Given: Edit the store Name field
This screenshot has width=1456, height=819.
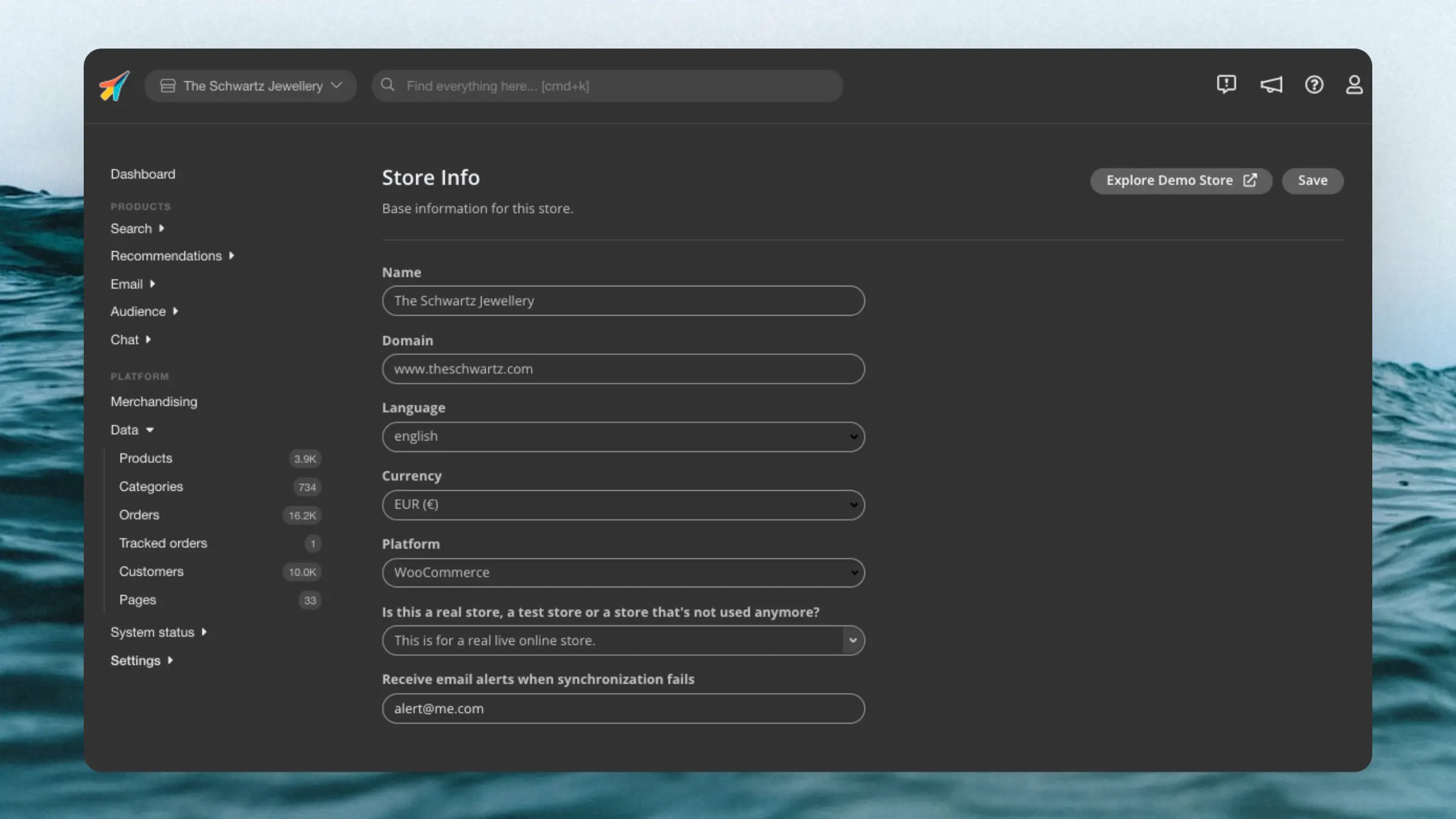Looking at the screenshot, I should pyautogui.click(x=623, y=301).
